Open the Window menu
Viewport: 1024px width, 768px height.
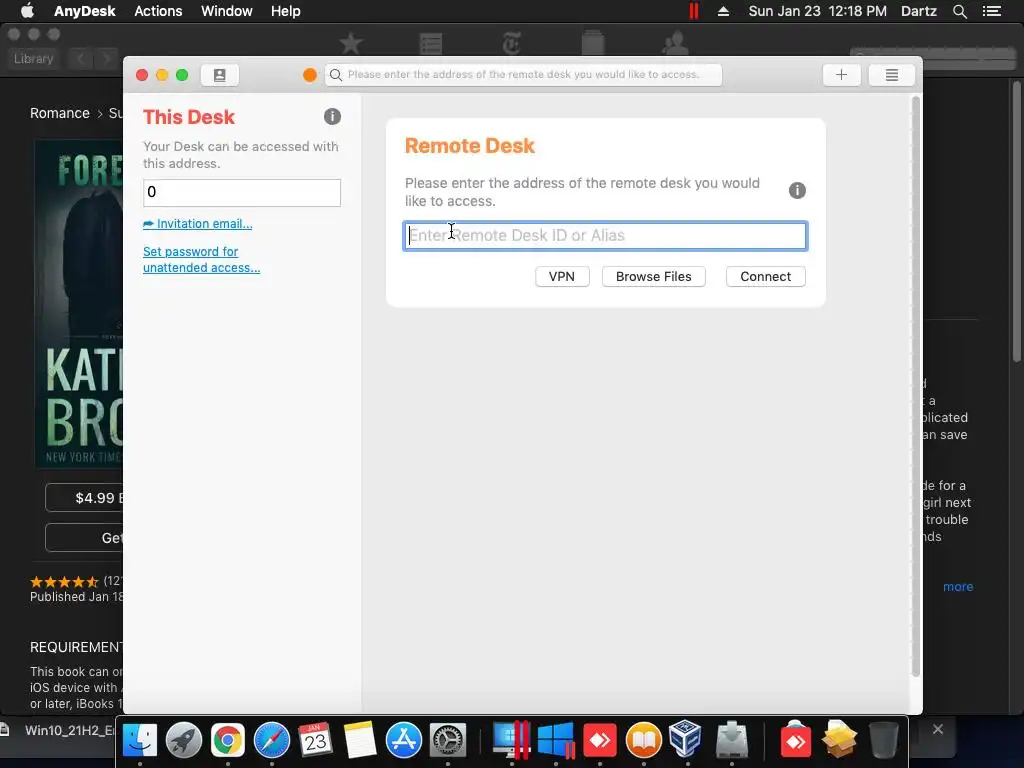pos(227,11)
